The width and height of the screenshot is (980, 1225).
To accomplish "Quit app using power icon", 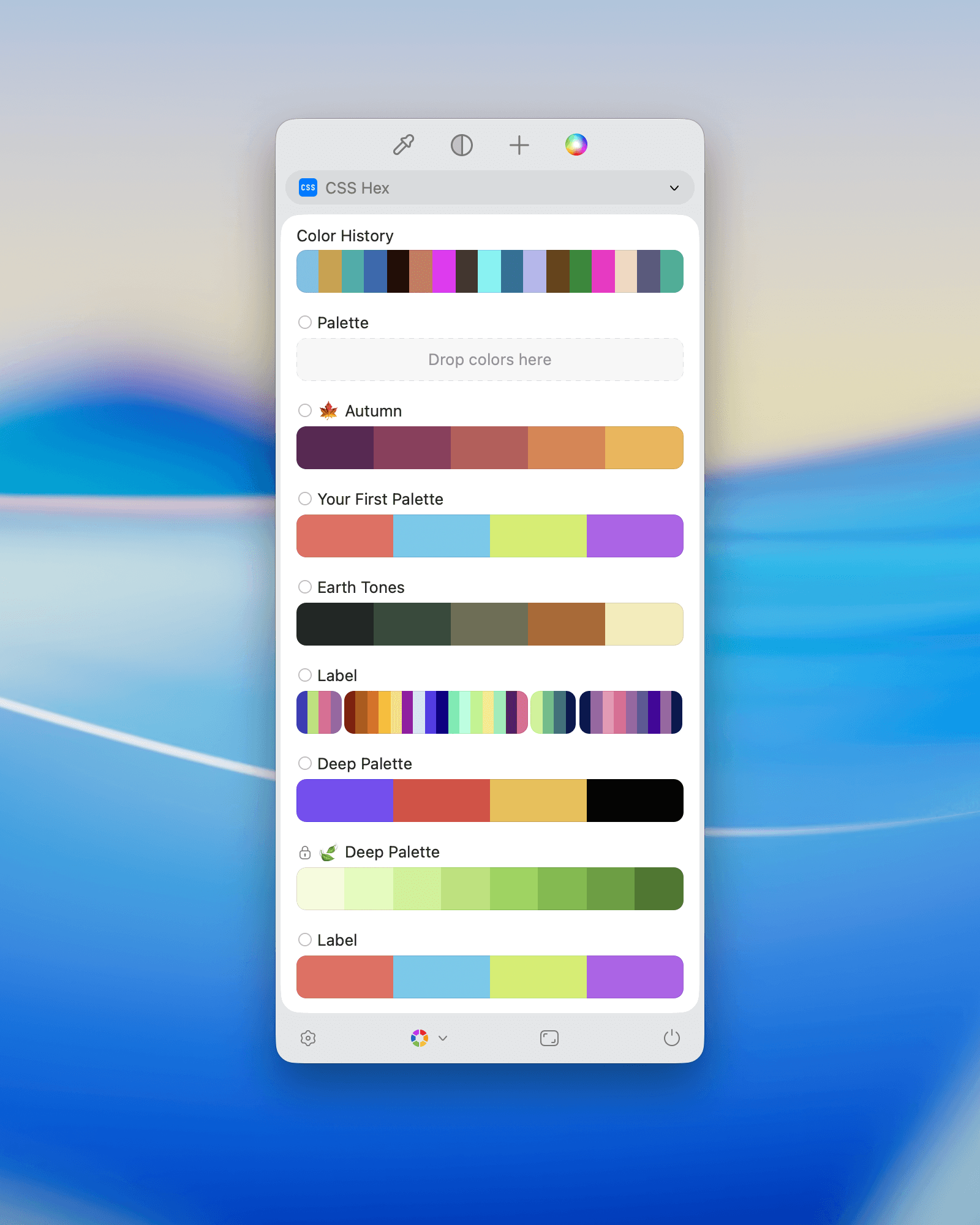I will coord(672,1038).
